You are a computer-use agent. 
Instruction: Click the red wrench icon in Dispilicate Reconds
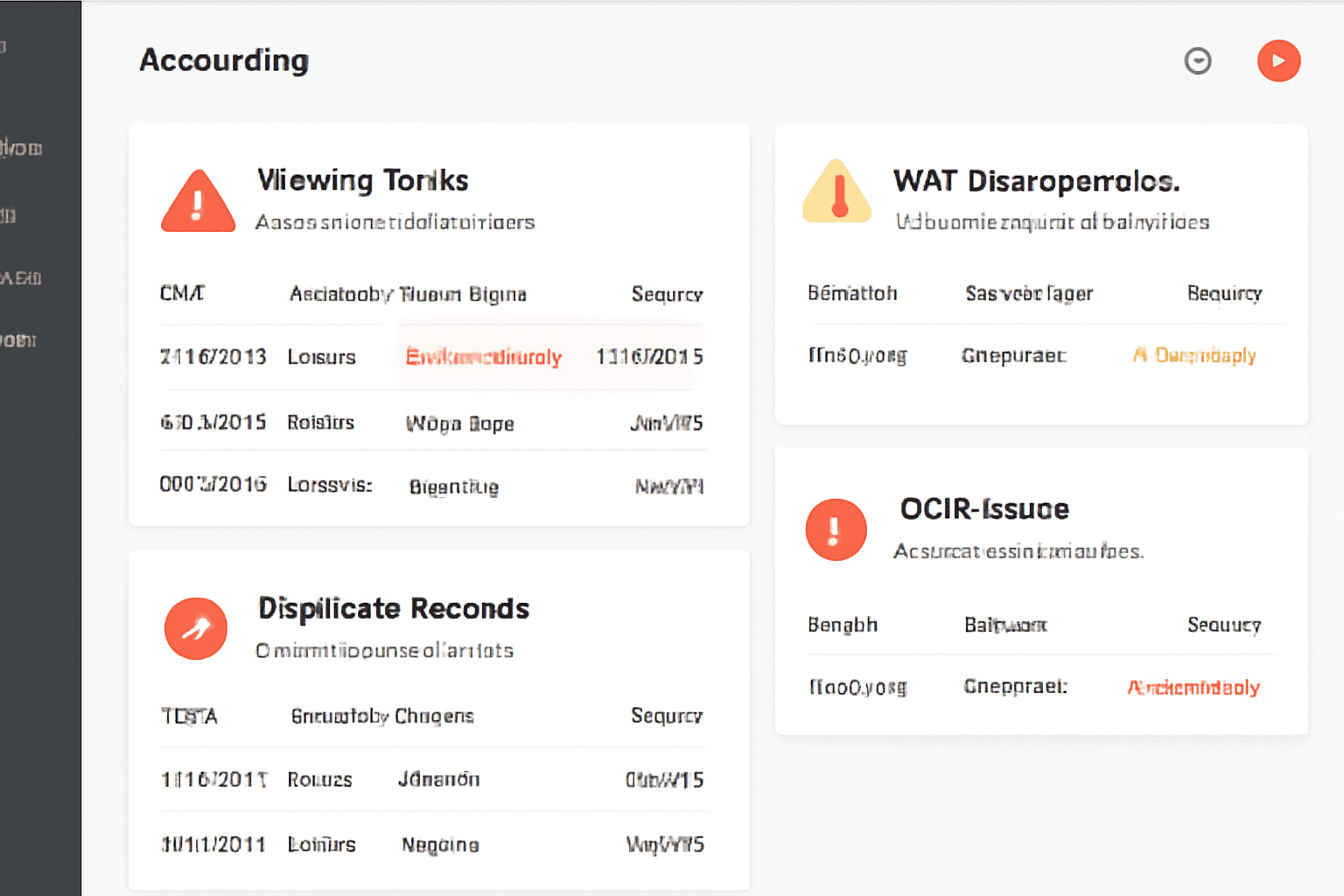(196, 628)
